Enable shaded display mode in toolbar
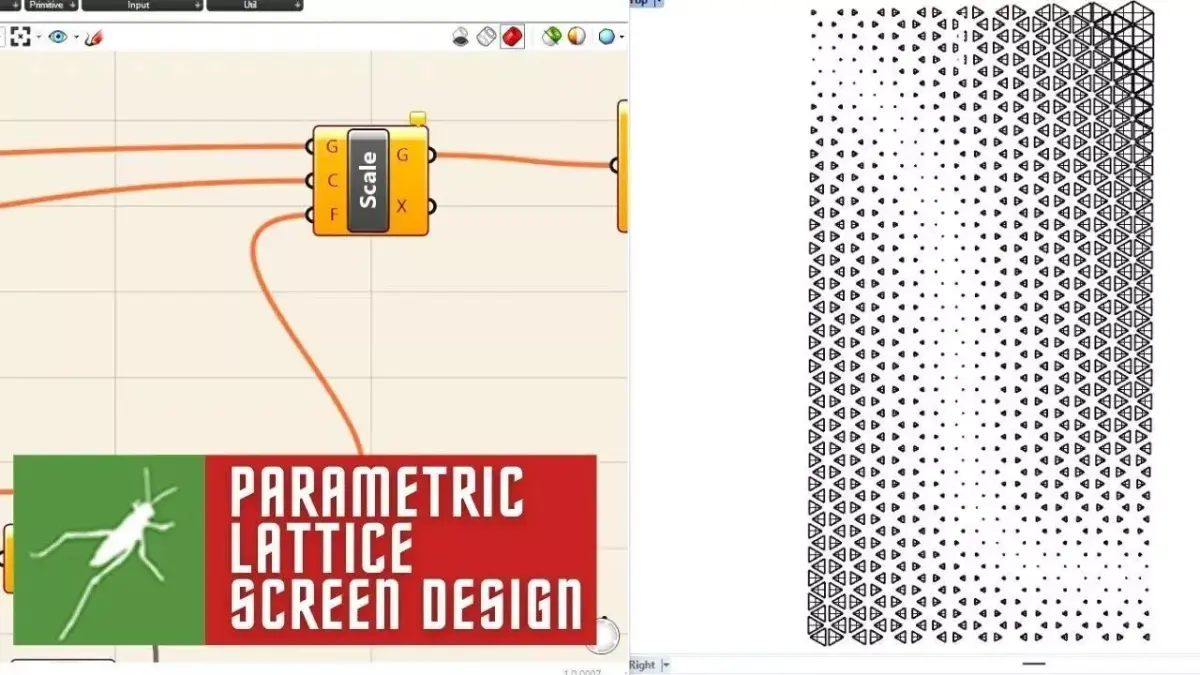Image resolution: width=1200 pixels, height=675 pixels. pos(513,37)
